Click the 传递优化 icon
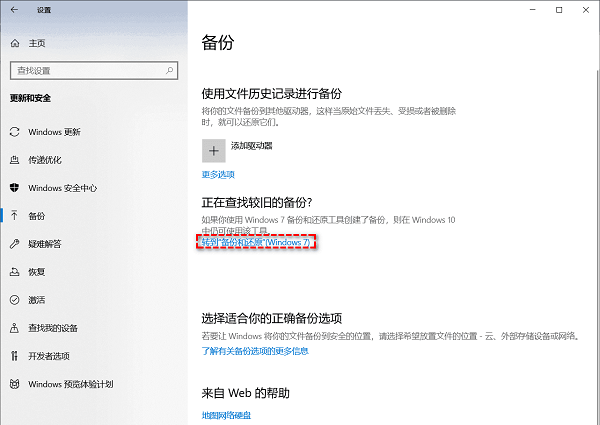600x425 pixels. click(15, 160)
